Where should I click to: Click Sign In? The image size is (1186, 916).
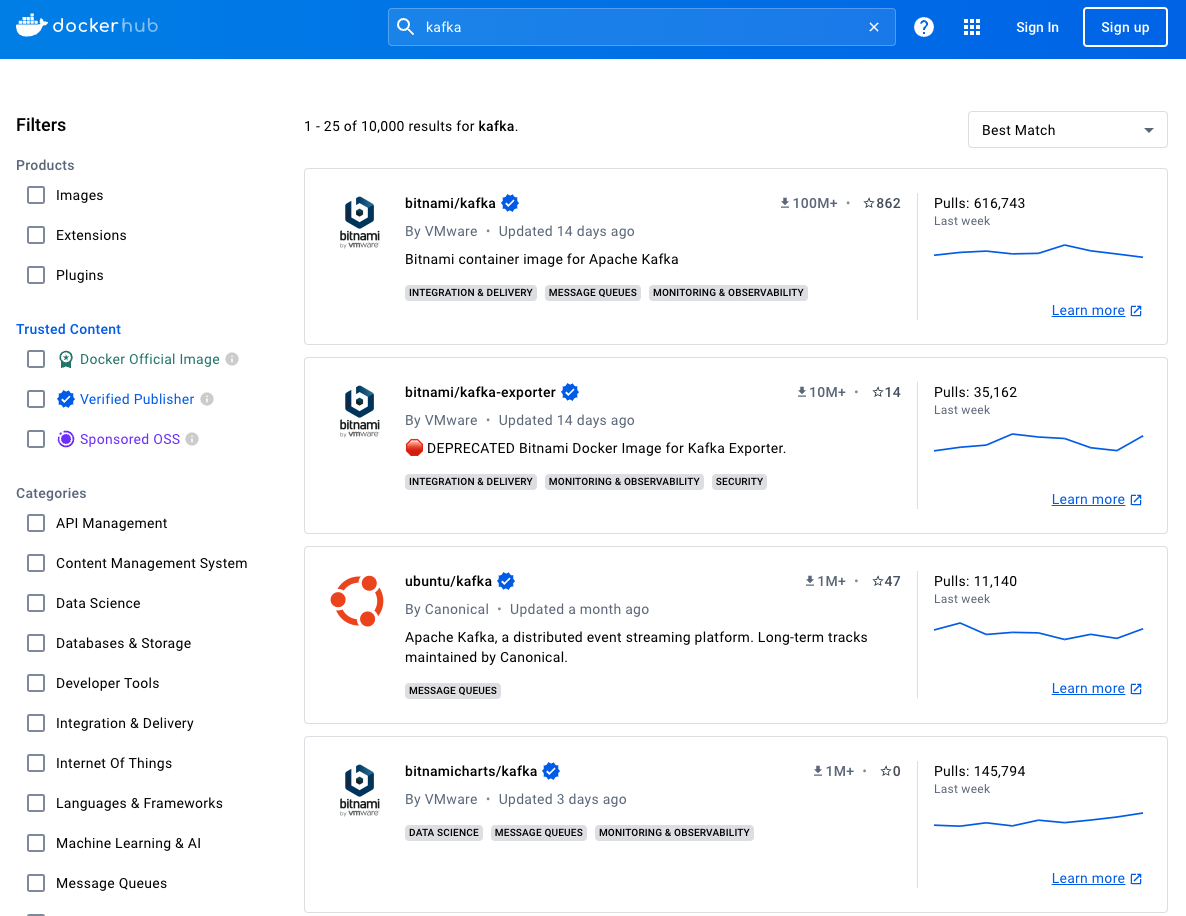point(1037,27)
